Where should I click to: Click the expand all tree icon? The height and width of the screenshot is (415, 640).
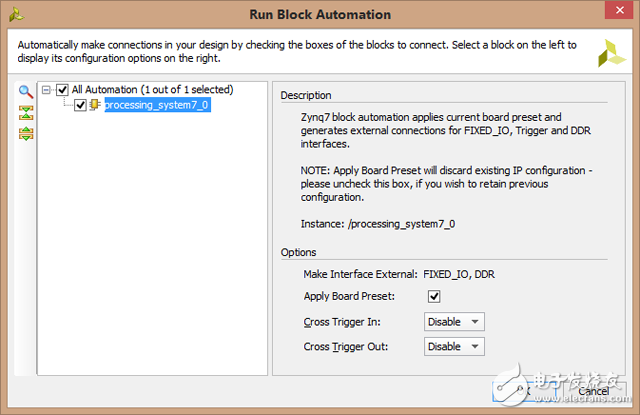[26, 133]
